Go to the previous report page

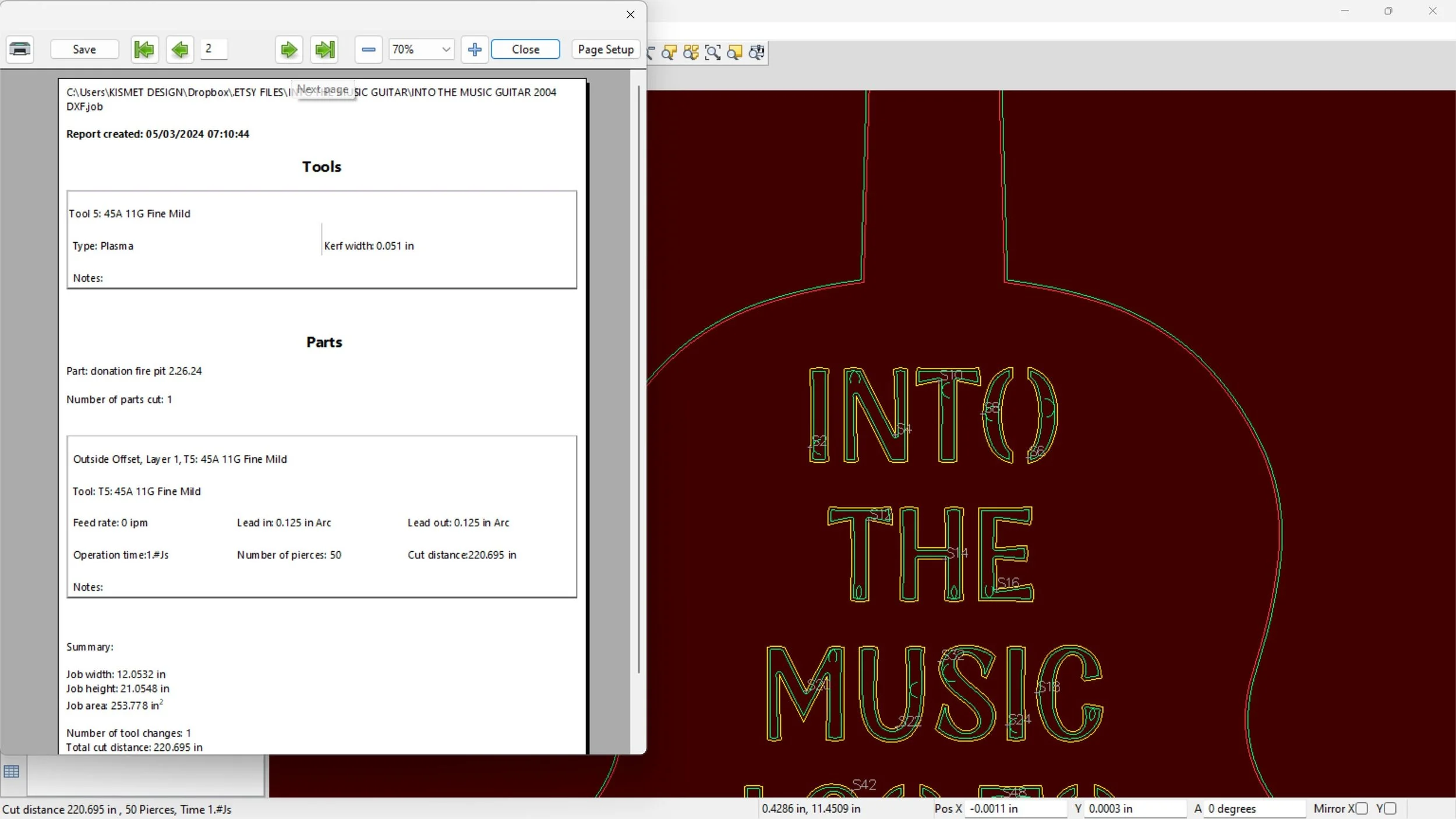[x=180, y=49]
